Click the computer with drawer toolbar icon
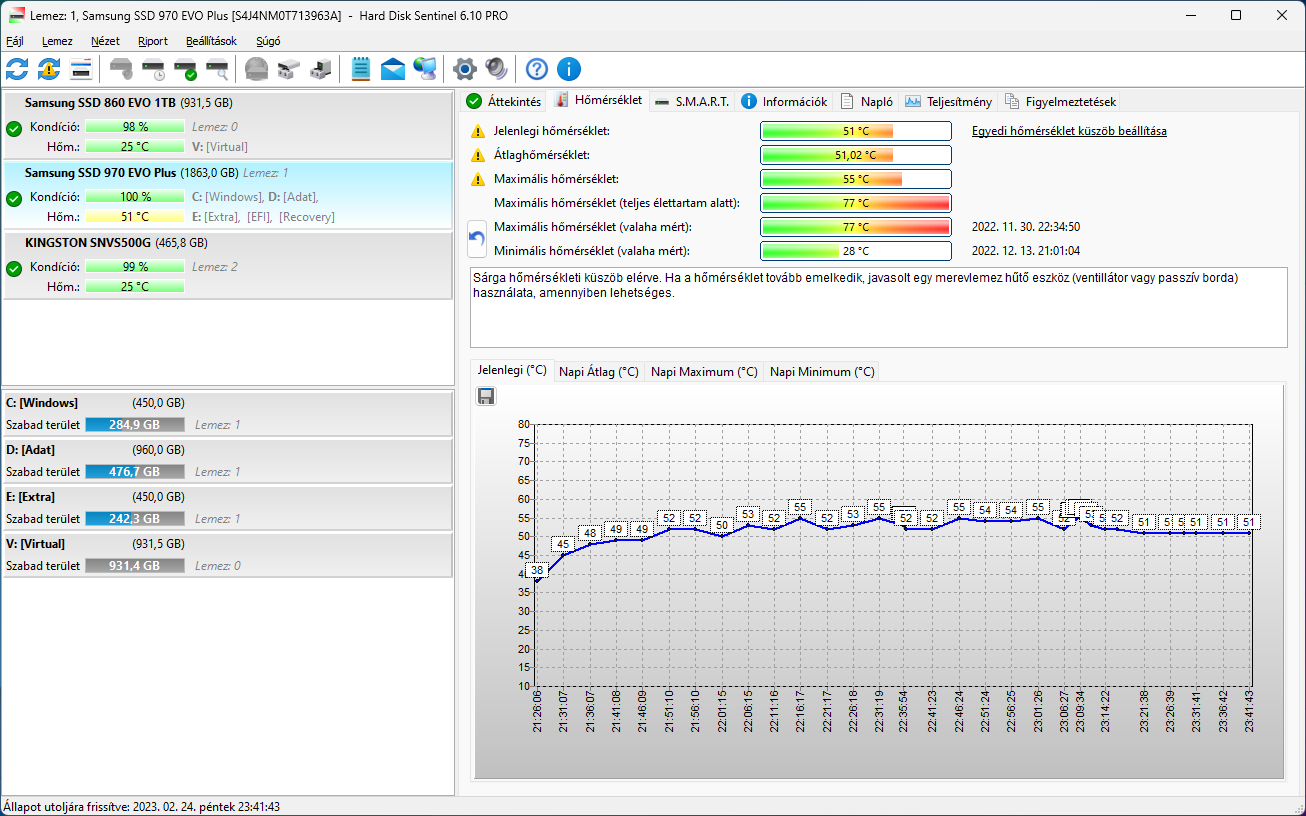 coord(321,69)
